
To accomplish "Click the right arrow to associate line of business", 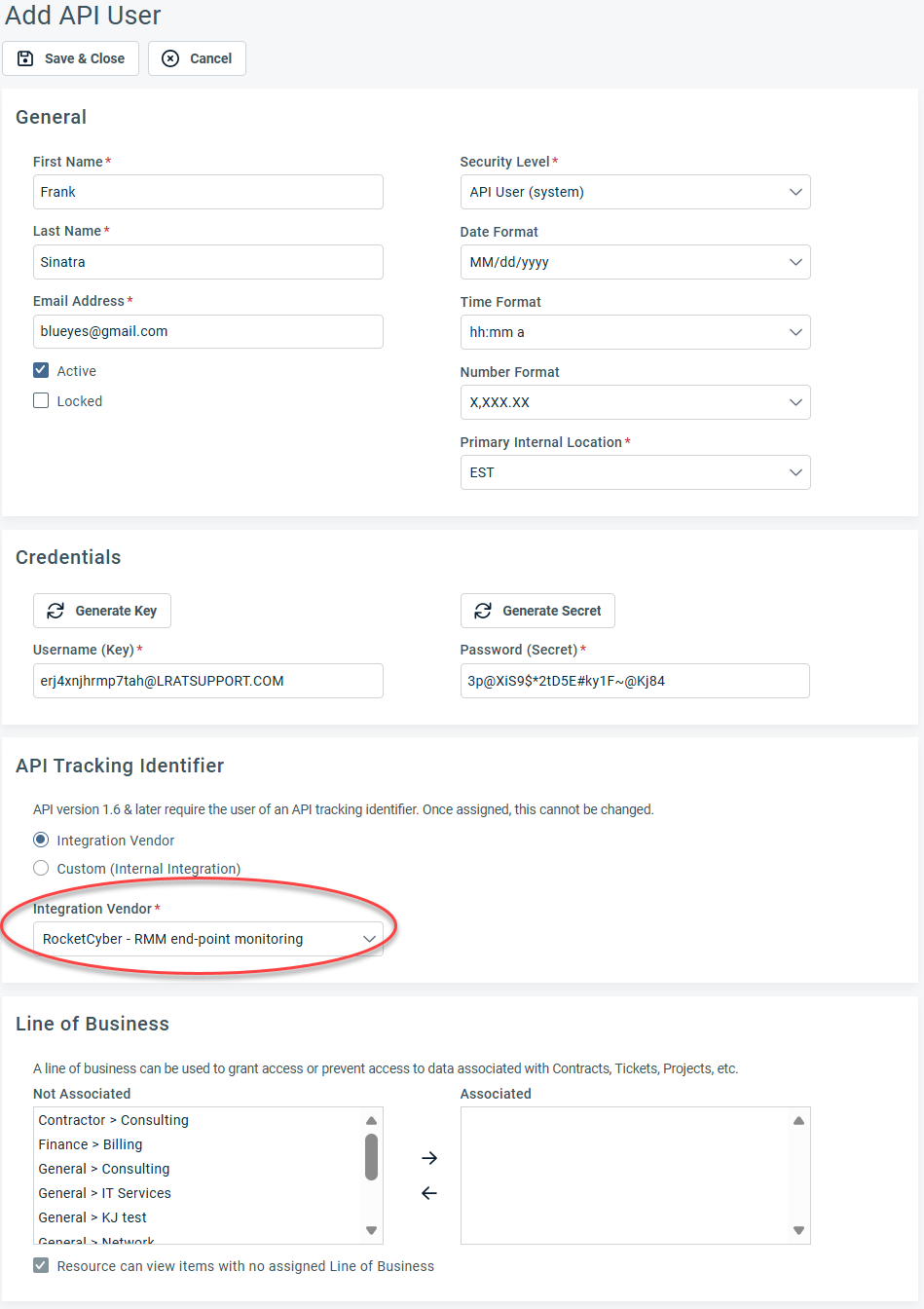I will (429, 1158).
